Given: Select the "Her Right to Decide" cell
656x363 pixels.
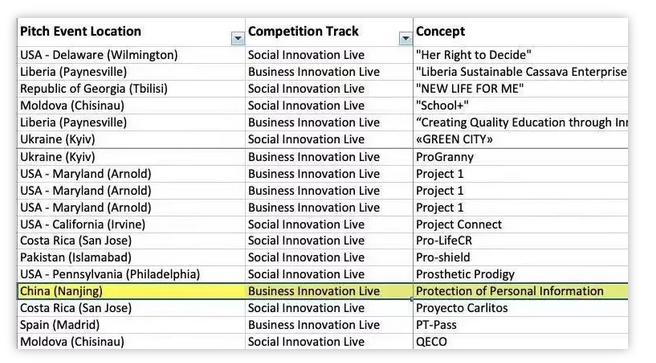Looking at the screenshot, I should tap(521, 55).
